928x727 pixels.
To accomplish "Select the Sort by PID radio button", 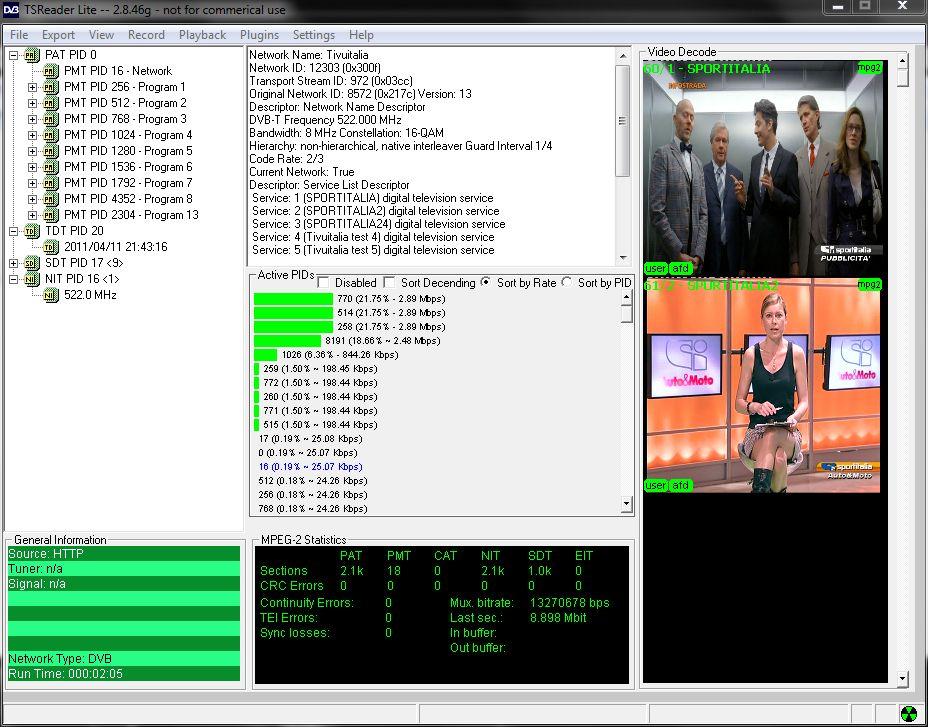I will 567,283.
